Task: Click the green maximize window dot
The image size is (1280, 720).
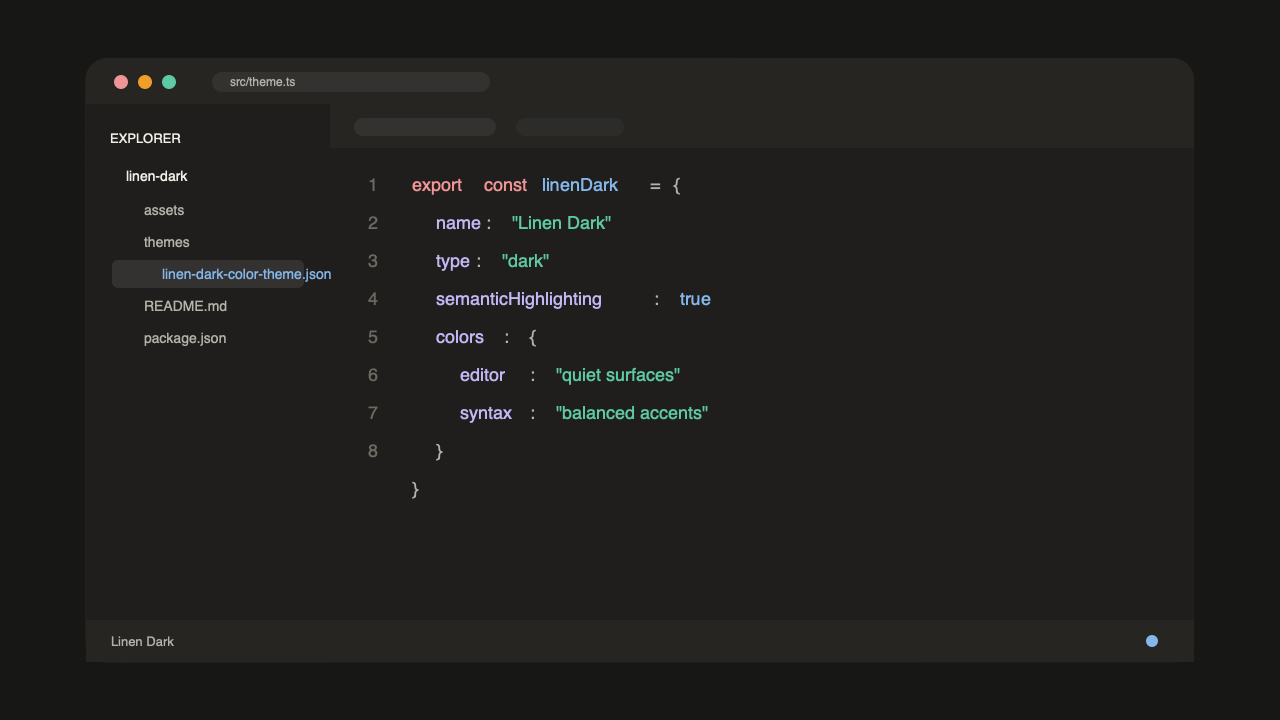Action: [169, 82]
